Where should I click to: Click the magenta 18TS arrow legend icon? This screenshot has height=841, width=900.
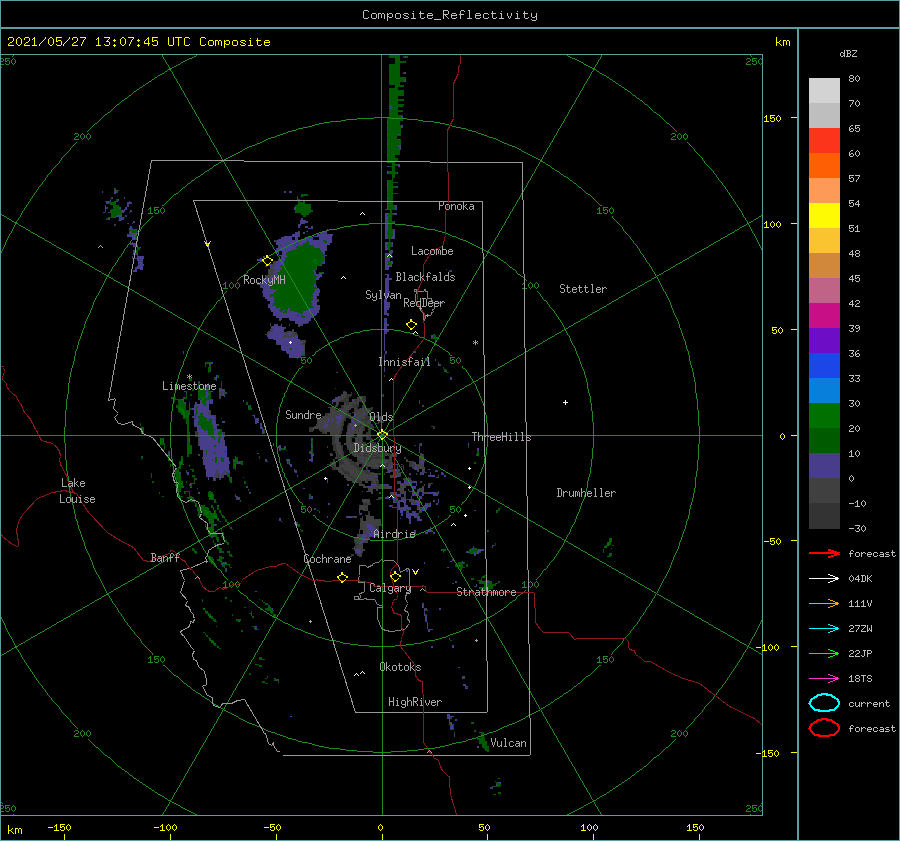[824, 679]
